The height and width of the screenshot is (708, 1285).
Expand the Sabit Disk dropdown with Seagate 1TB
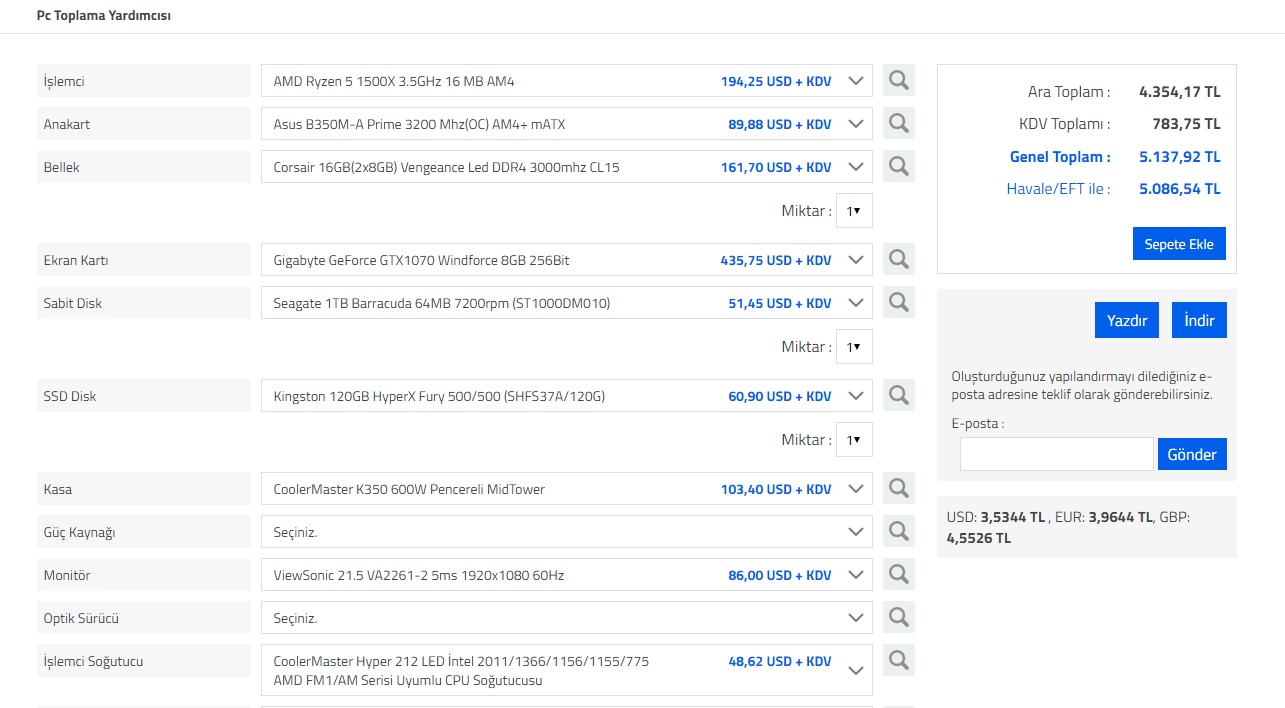point(566,303)
